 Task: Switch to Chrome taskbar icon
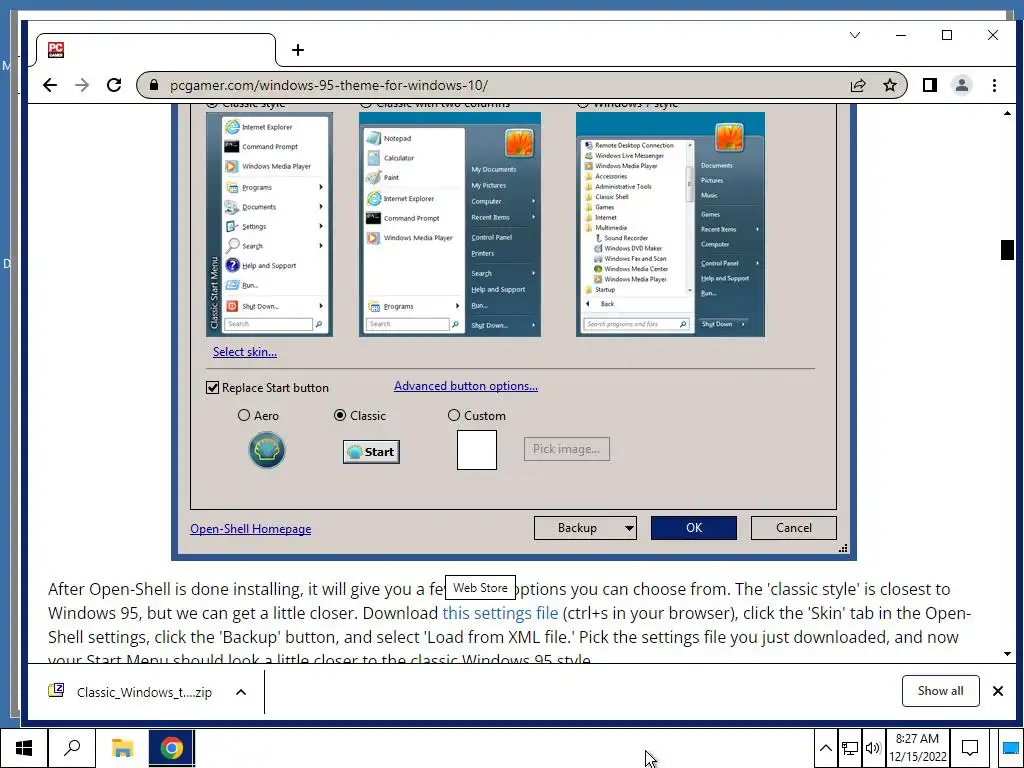171,748
